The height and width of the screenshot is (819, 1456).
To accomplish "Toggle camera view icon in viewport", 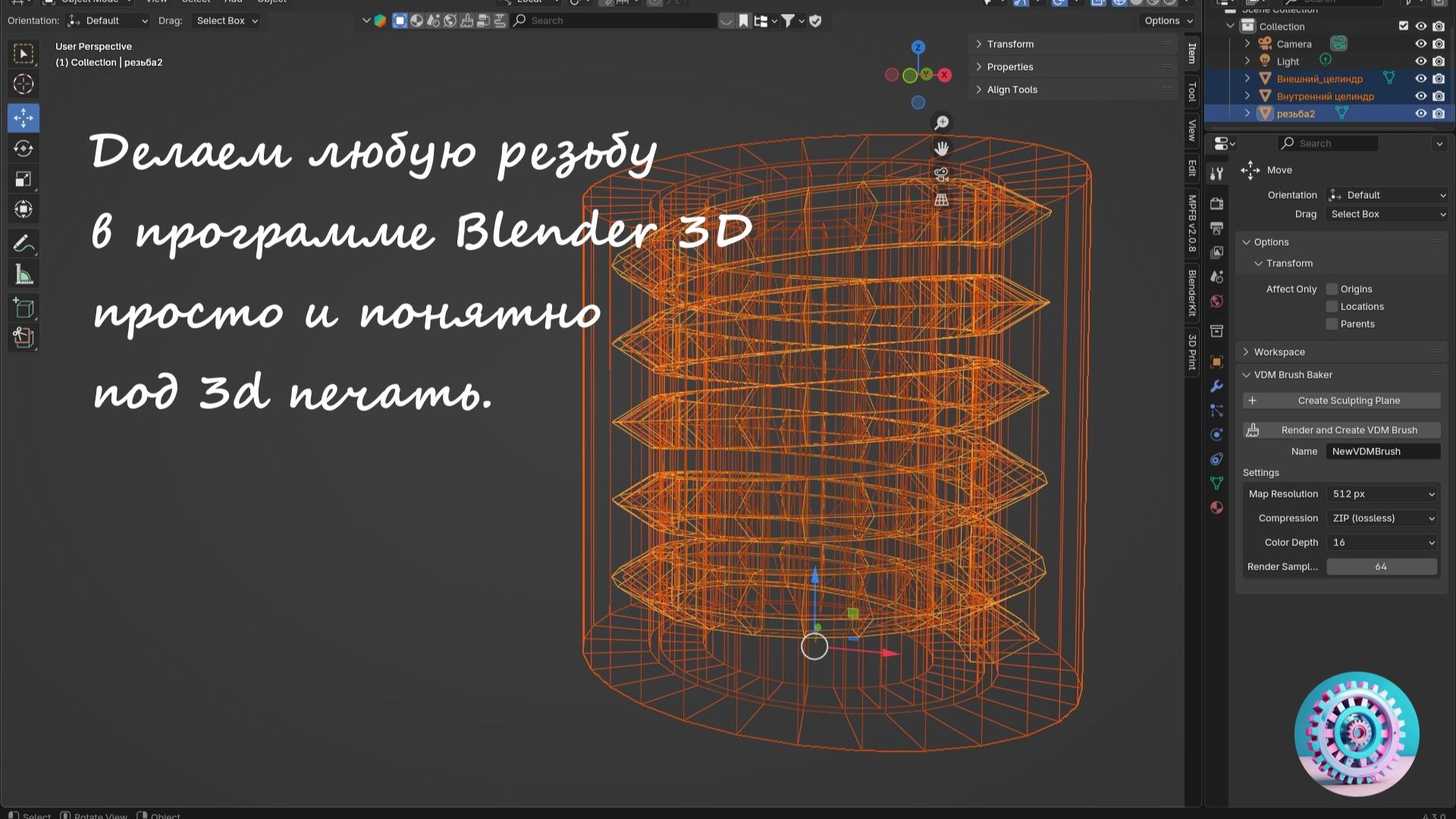I will pyautogui.click(x=941, y=174).
